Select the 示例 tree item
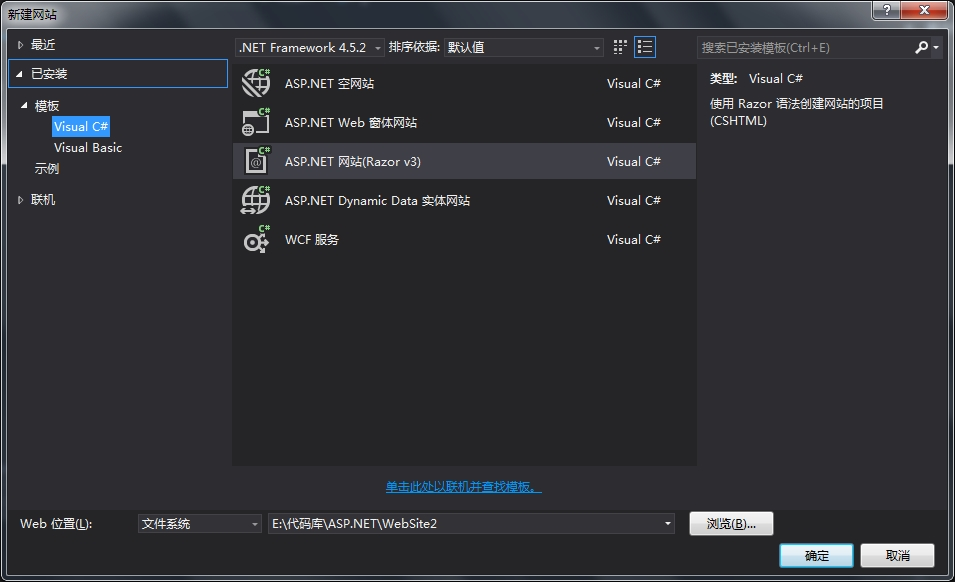 [47, 169]
